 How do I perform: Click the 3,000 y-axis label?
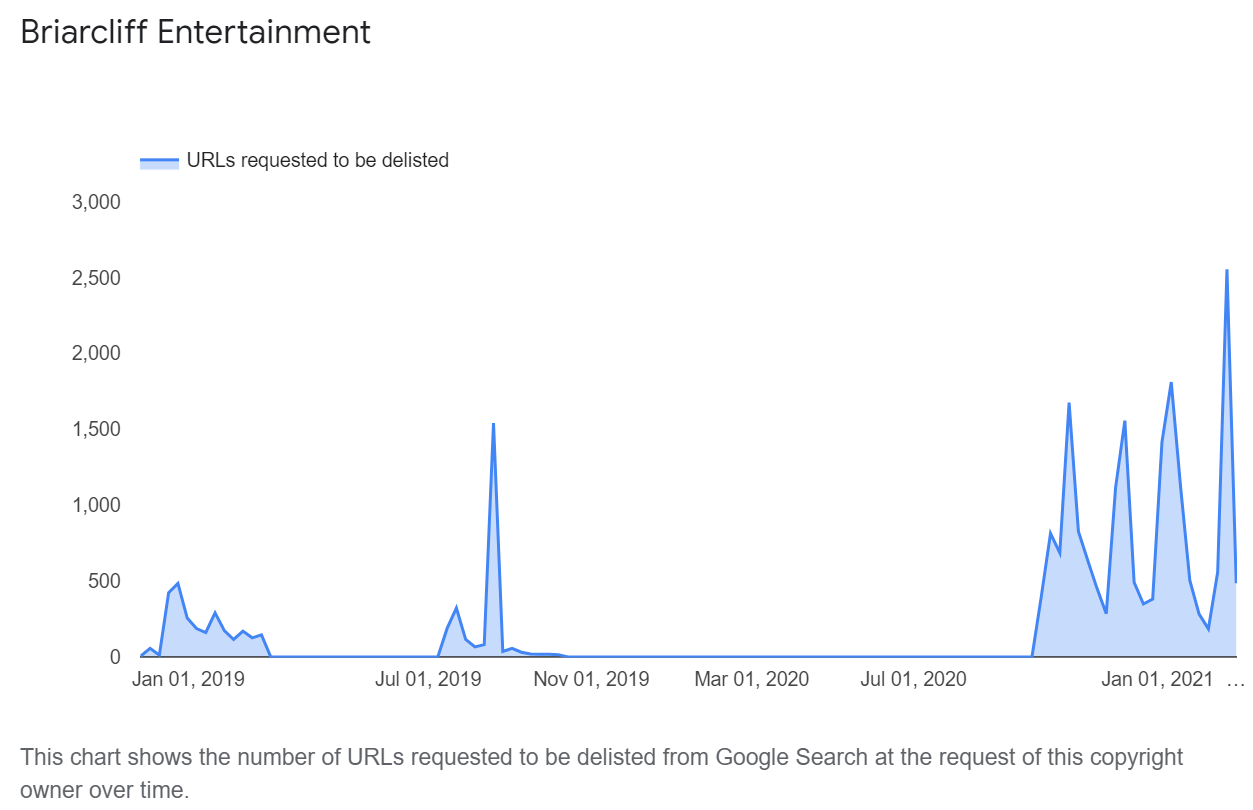point(96,202)
